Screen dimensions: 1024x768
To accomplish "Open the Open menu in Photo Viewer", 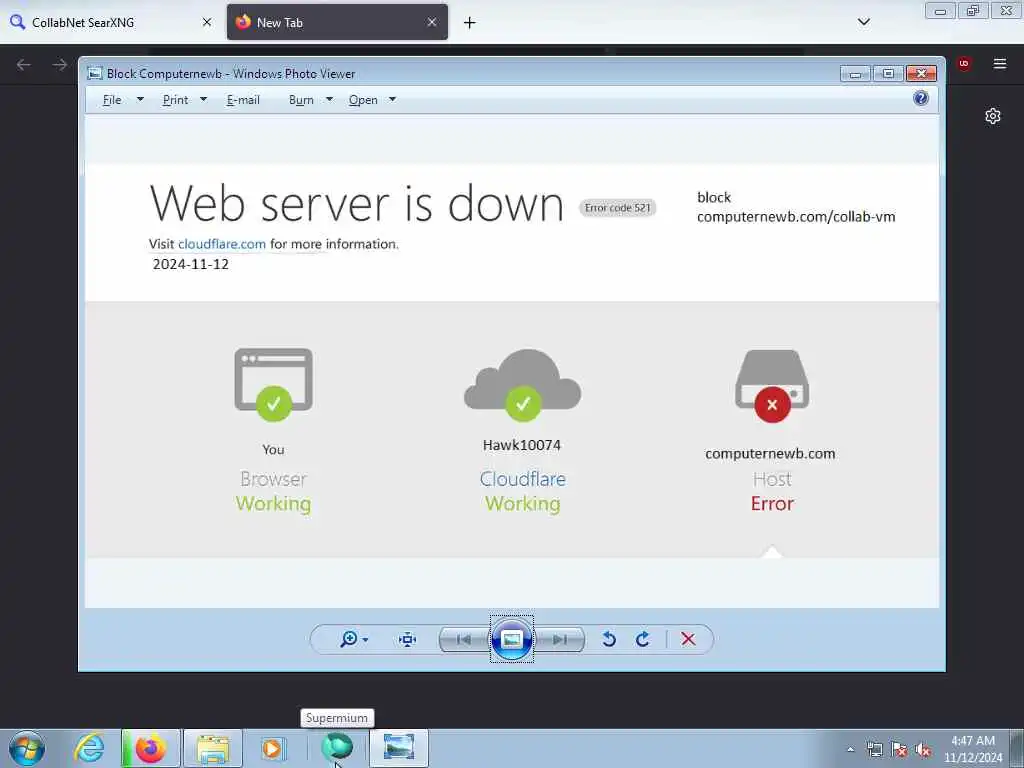I will pyautogui.click(x=363, y=100).
